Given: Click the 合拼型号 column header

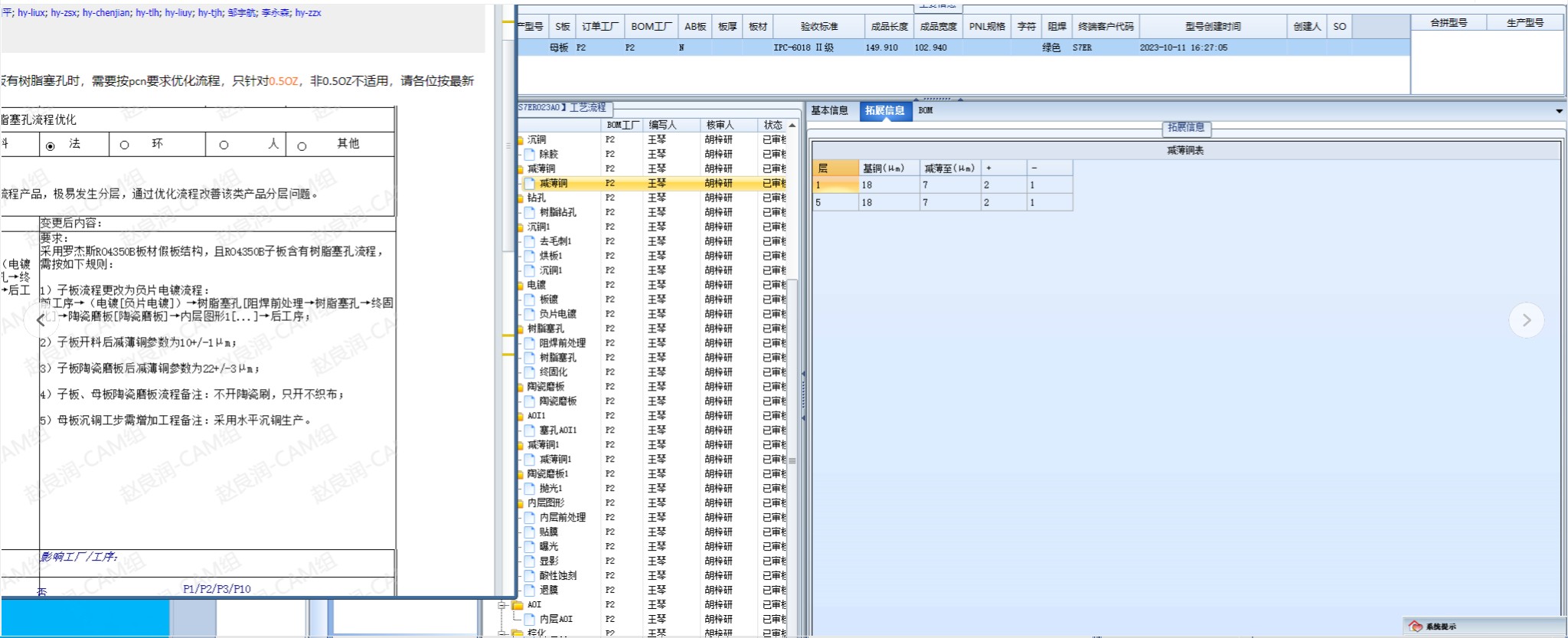Looking at the screenshot, I should [x=1449, y=23].
